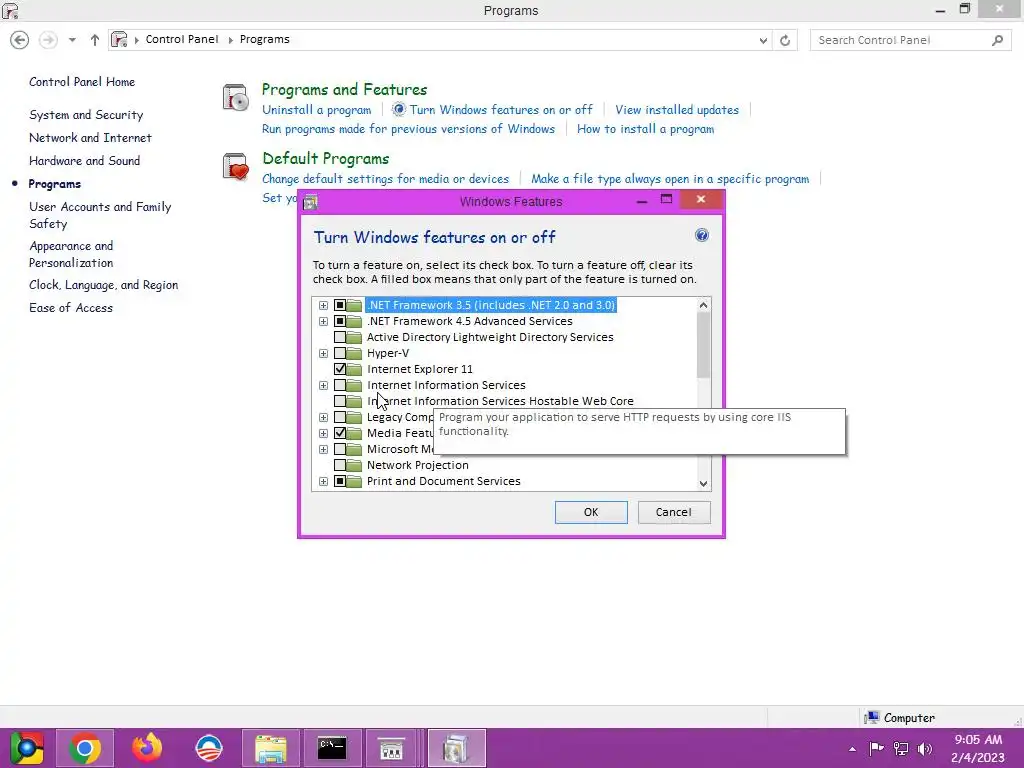Image resolution: width=1024 pixels, height=768 pixels.
Task: Click Programs in the address breadcrumb
Action: pos(264,39)
